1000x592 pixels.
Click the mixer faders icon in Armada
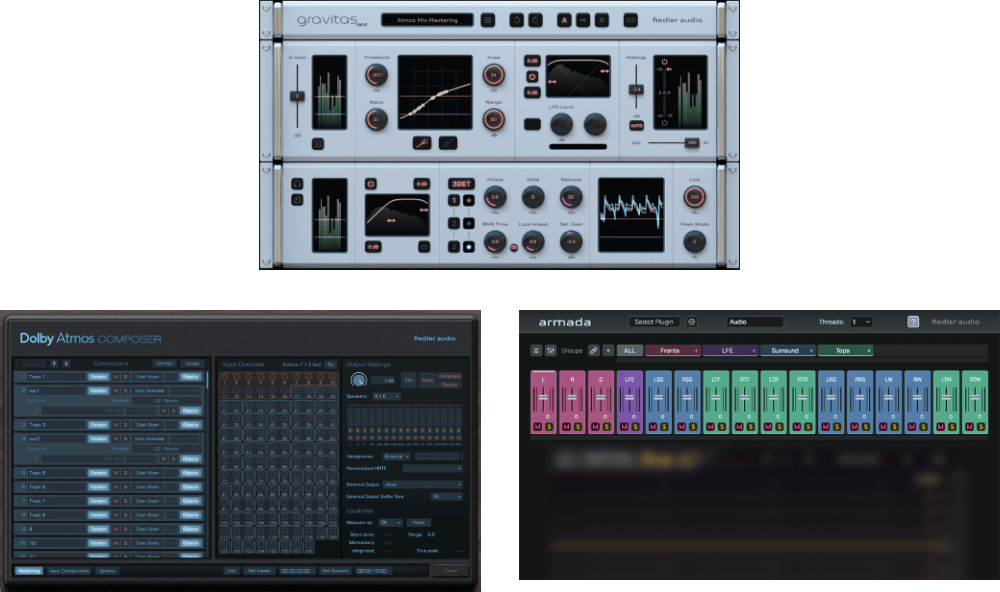(550, 350)
